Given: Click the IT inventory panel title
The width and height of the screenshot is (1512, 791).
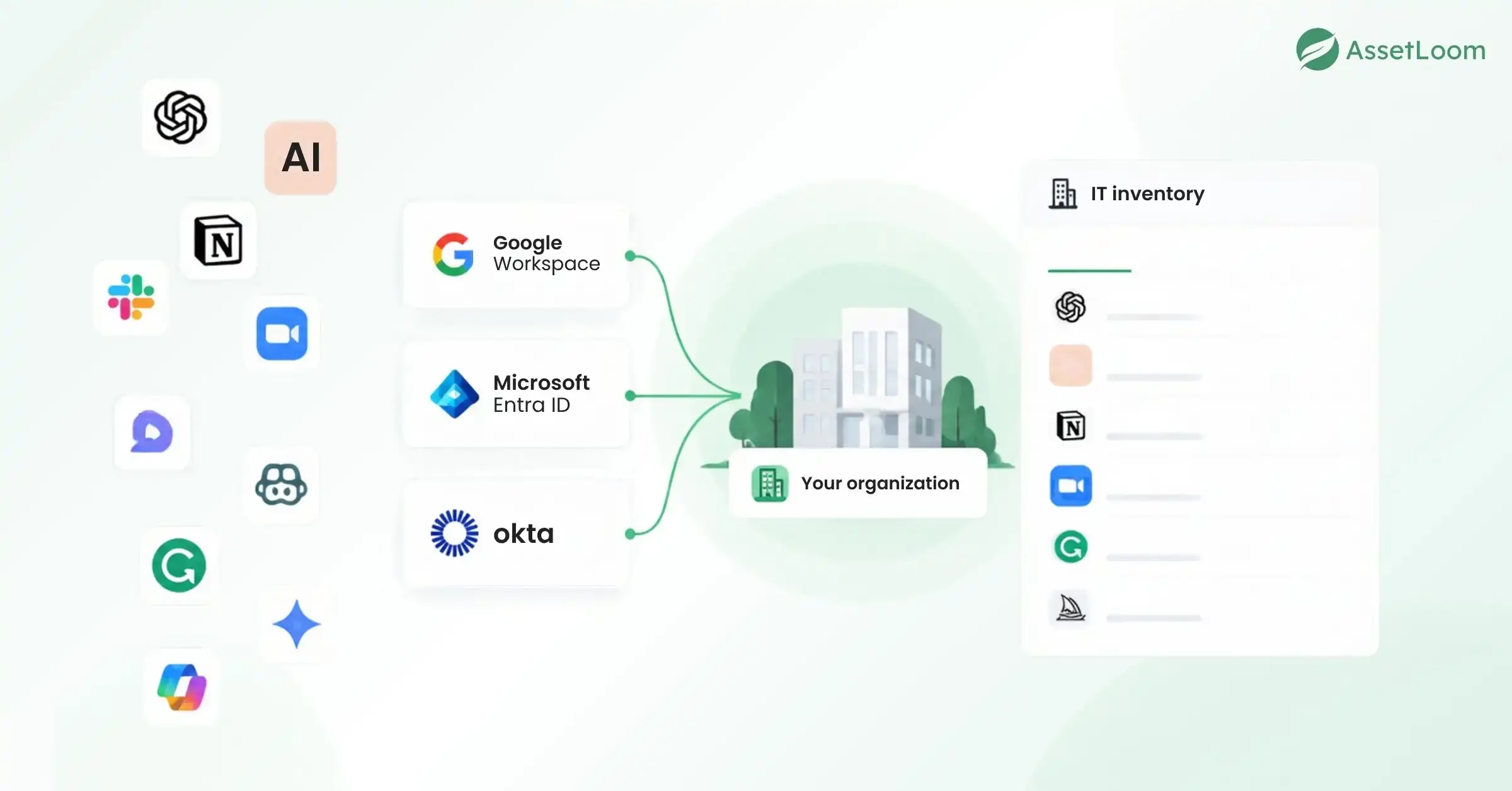Looking at the screenshot, I should (1147, 193).
